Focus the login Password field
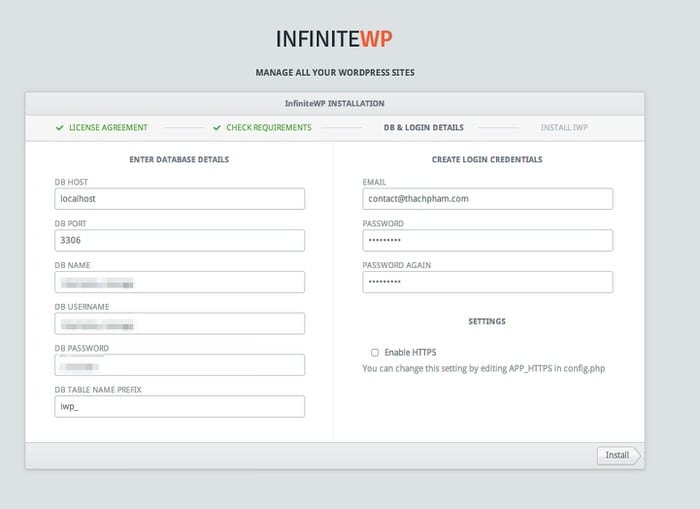The image size is (700, 509). 488,240
